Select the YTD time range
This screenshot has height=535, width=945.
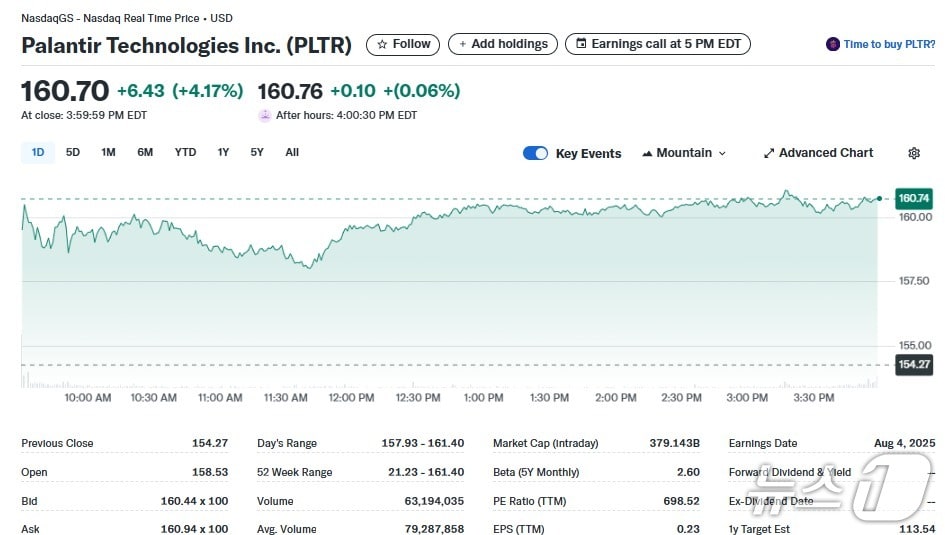click(x=185, y=152)
